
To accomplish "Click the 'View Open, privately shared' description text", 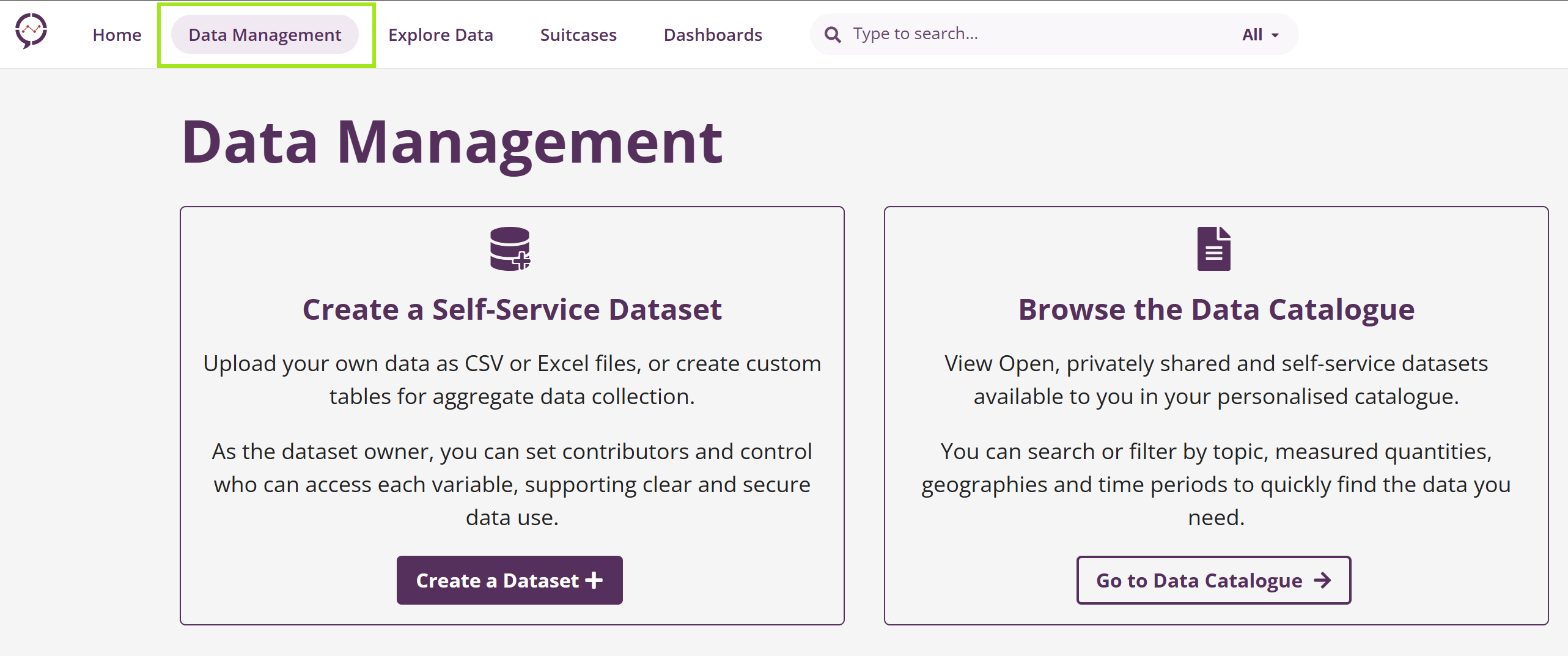I will (1216, 380).
